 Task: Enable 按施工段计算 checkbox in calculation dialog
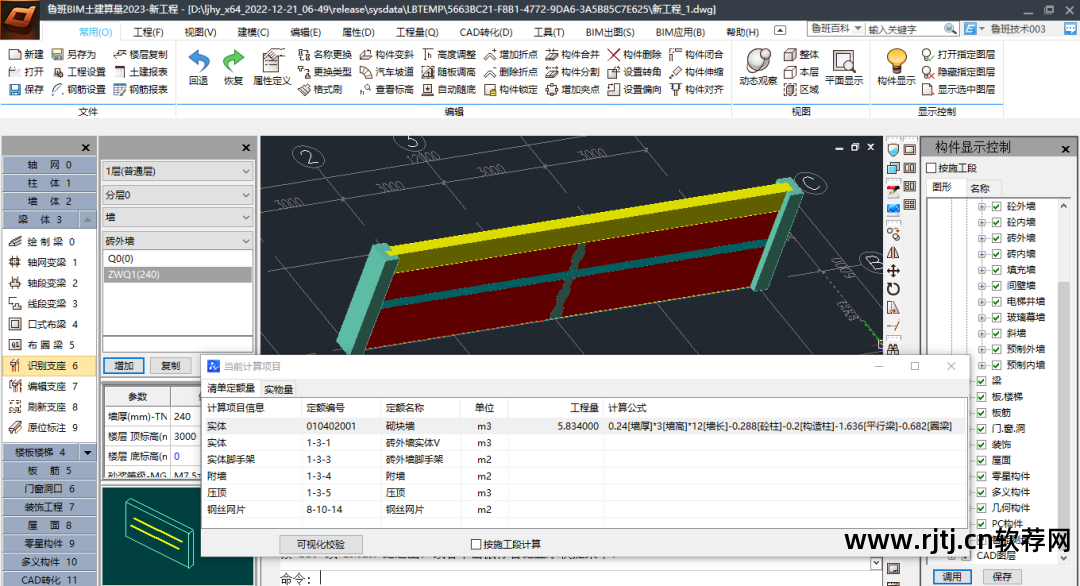(476, 544)
